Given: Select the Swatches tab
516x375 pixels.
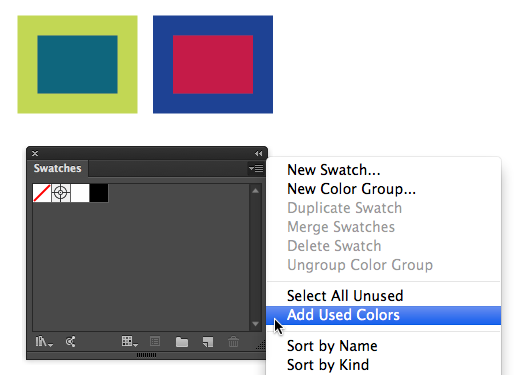Looking at the screenshot, I should coord(57,168).
